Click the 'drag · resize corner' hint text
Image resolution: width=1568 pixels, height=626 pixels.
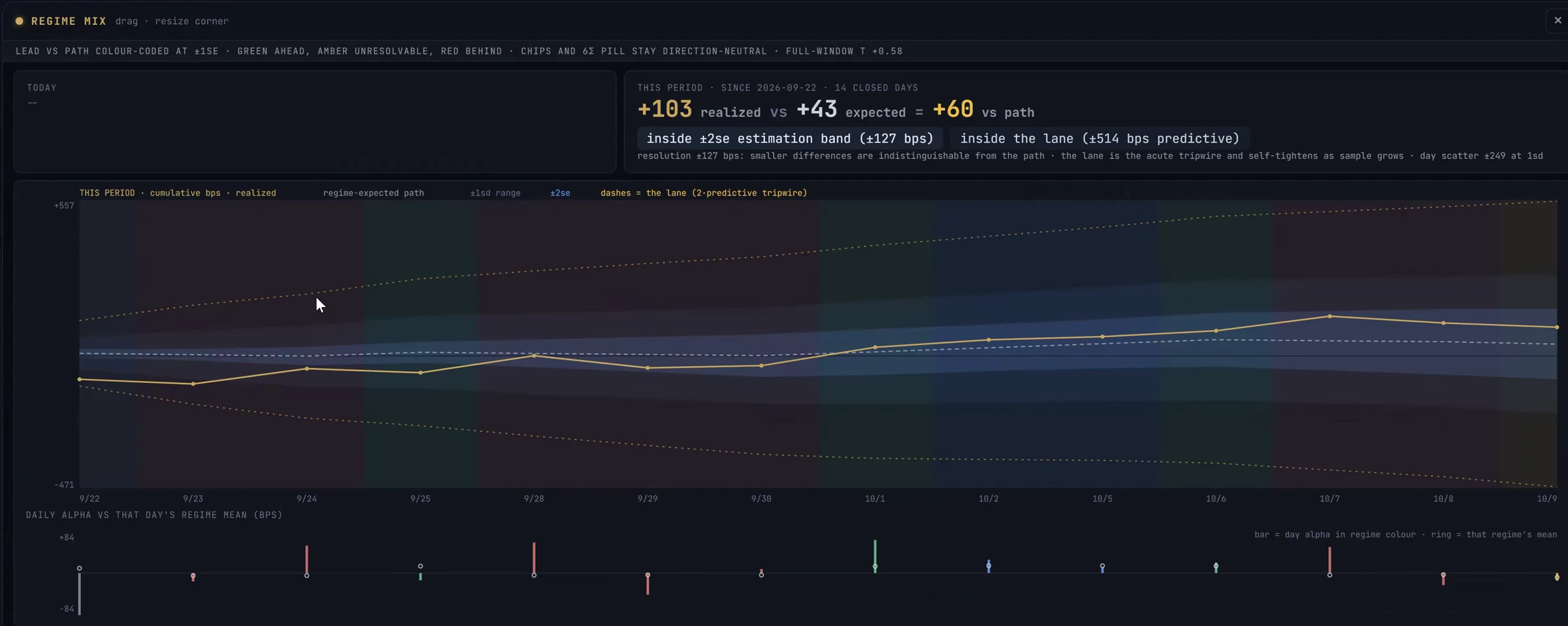tap(172, 21)
